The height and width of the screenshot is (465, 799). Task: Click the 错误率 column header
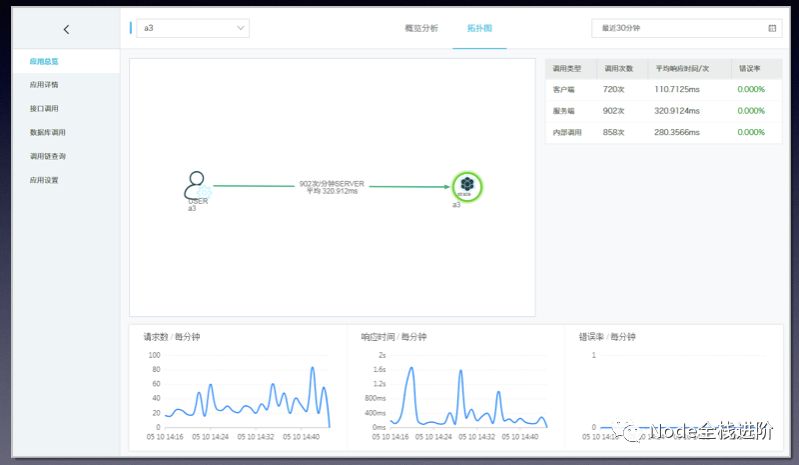pyautogui.click(x=750, y=68)
